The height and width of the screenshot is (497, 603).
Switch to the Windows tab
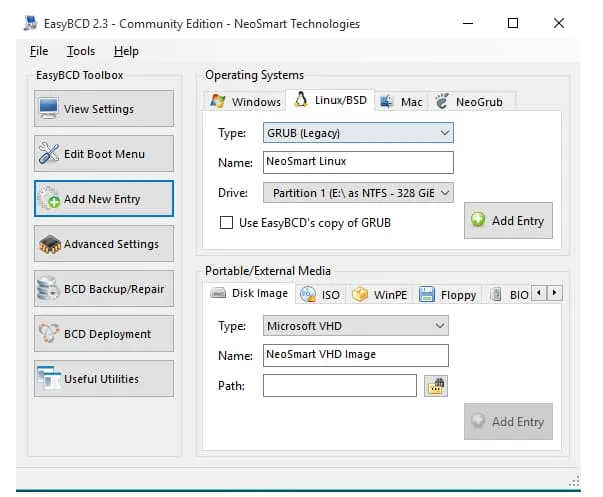pos(245,102)
